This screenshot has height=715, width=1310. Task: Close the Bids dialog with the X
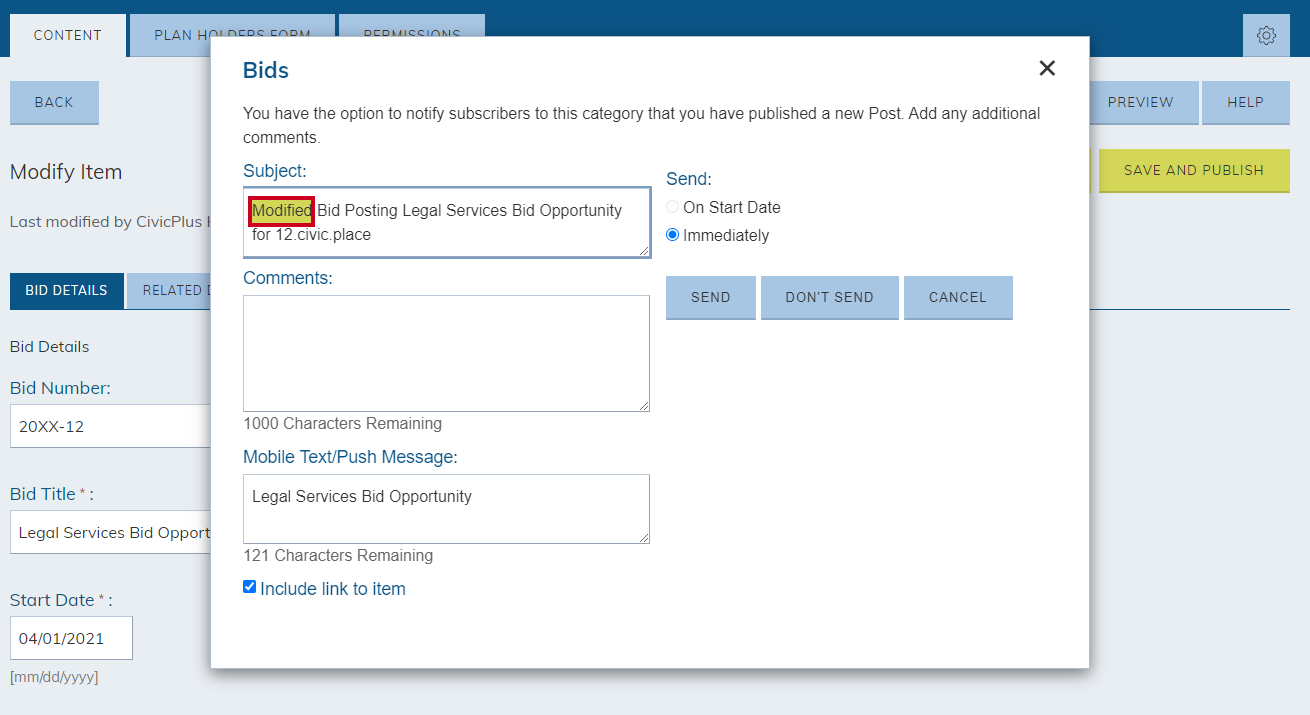pyautogui.click(x=1047, y=68)
